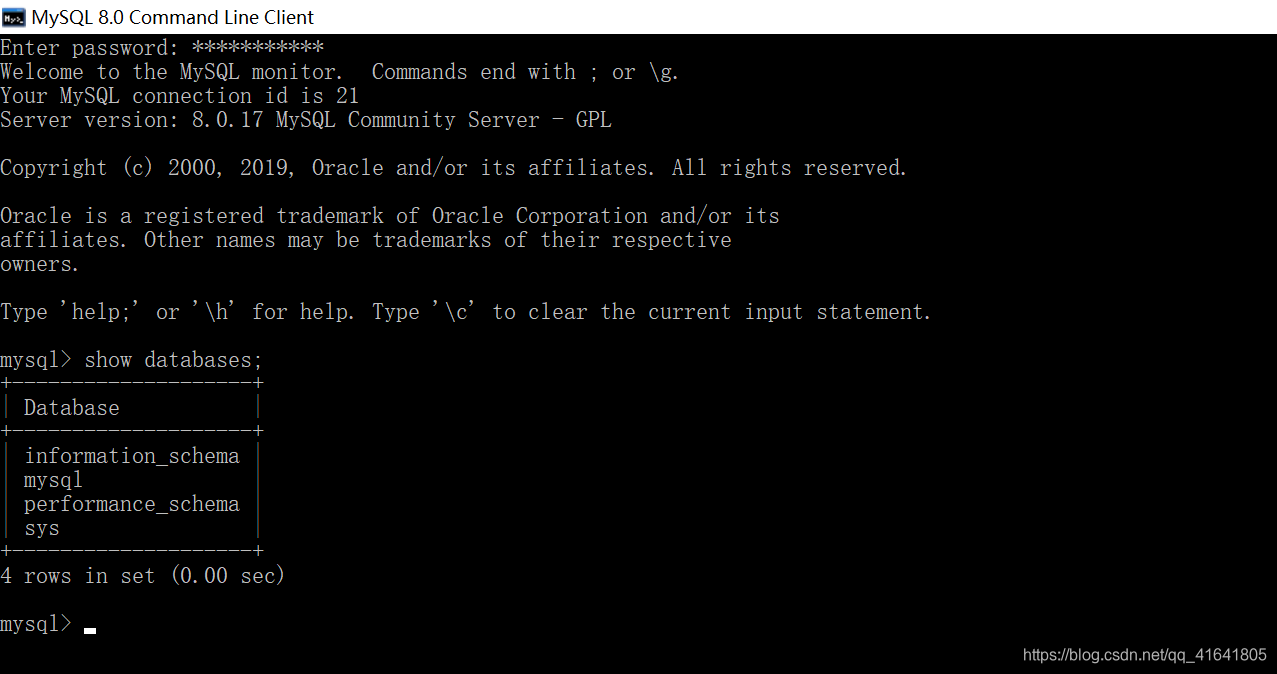
Task: Click the Database column header
Action: (x=72, y=408)
